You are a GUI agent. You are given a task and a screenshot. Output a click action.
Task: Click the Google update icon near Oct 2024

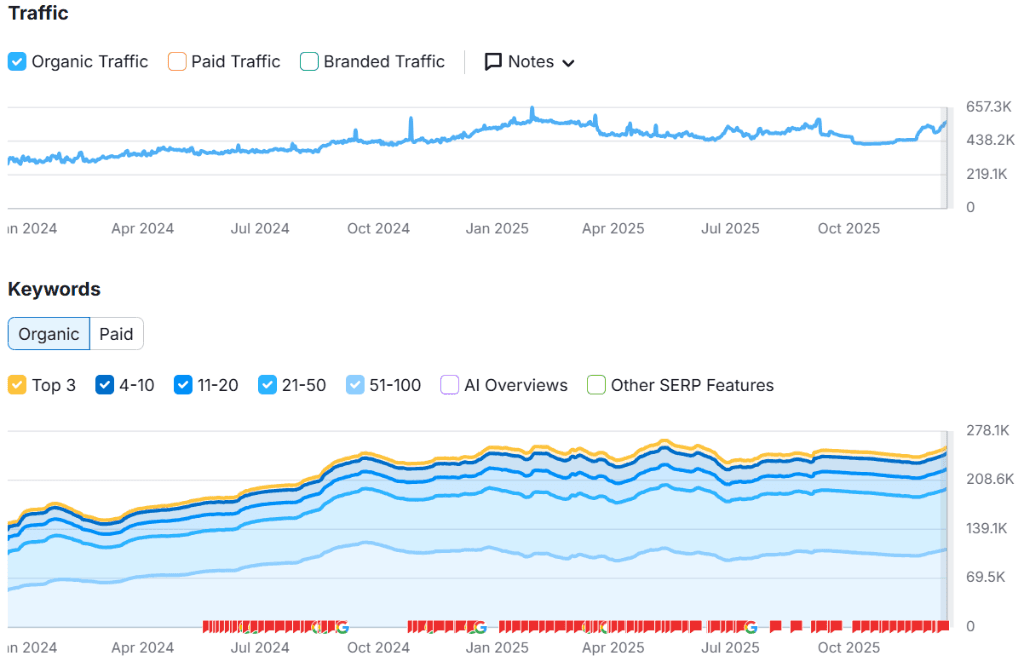(341, 628)
